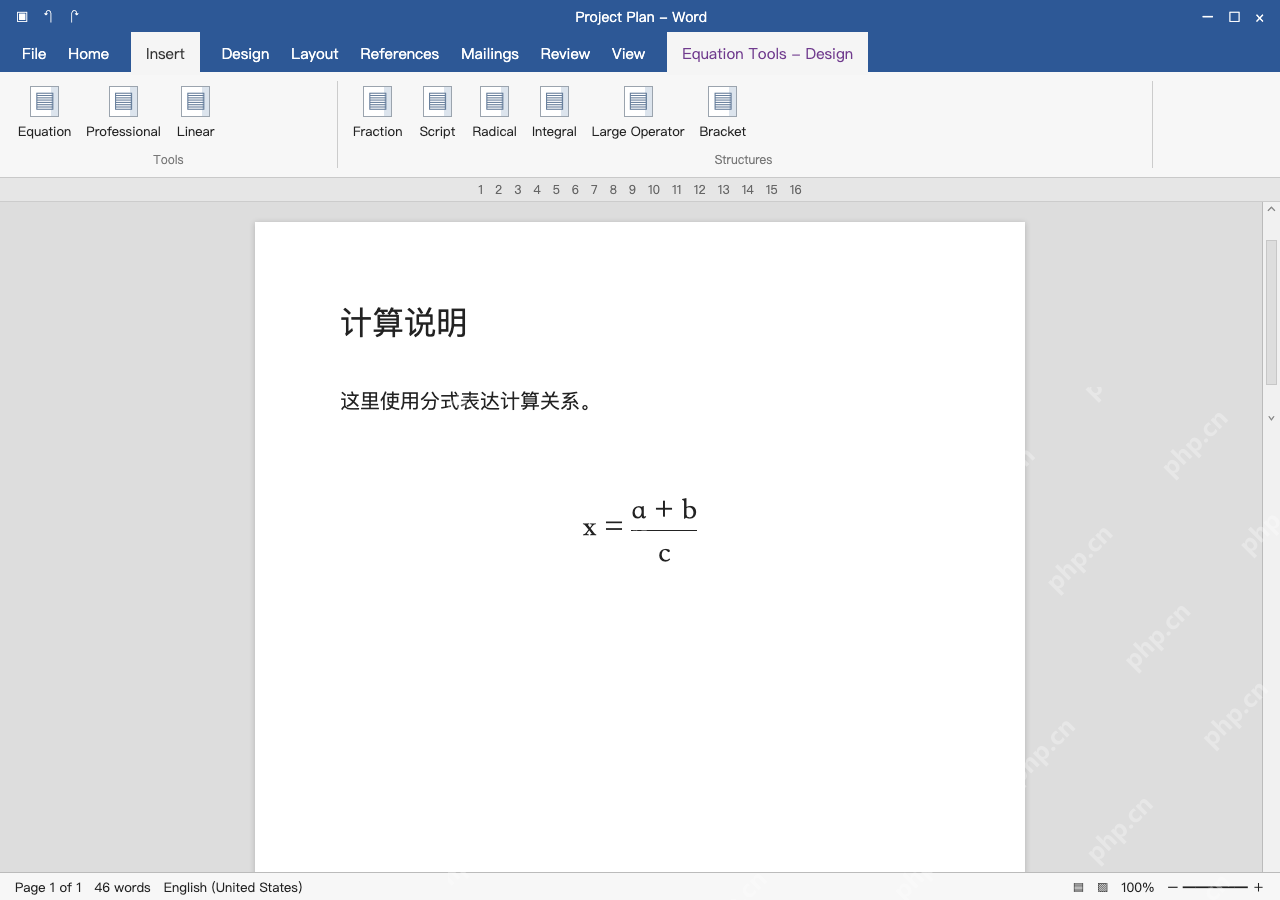Select the equation x = (a + b)/c

[x=640, y=530]
